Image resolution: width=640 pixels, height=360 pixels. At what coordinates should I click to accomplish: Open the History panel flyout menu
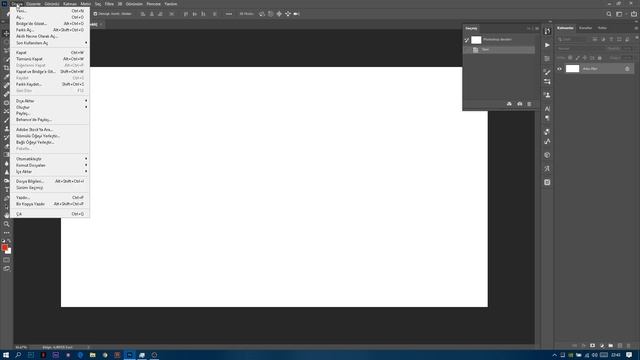tap(537, 29)
